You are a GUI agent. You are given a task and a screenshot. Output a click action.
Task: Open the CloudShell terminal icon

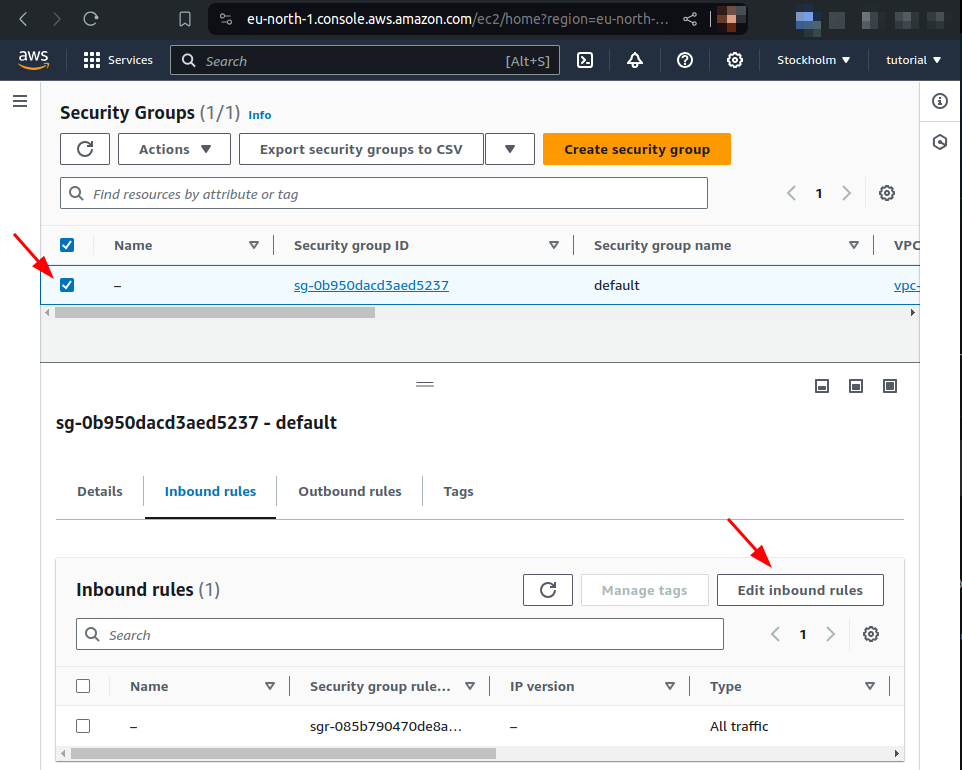[x=585, y=60]
